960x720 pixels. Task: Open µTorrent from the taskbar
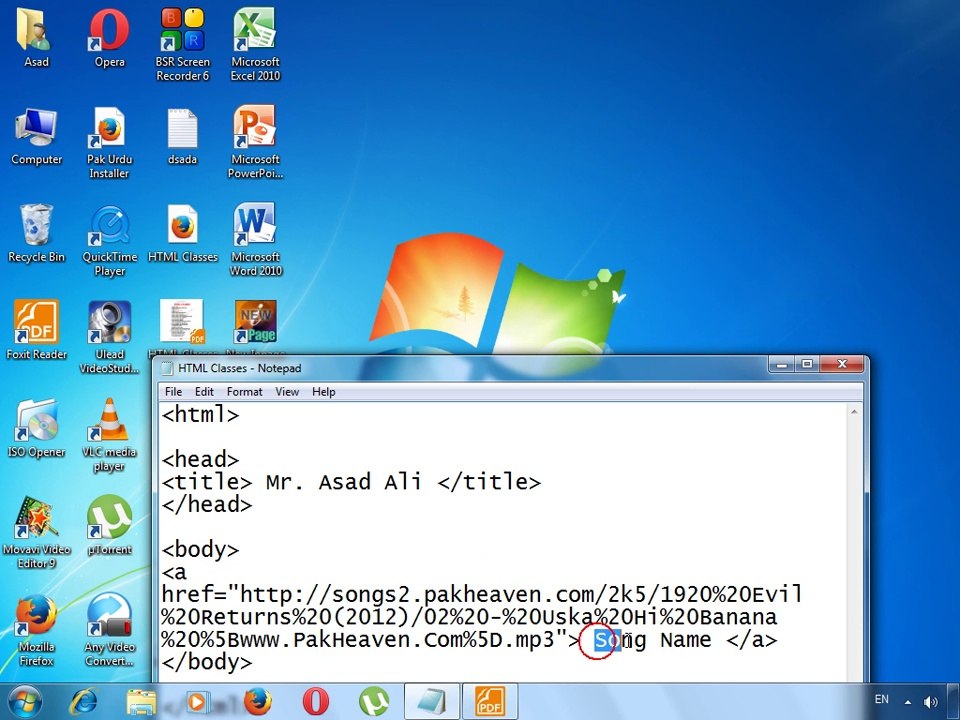pyautogui.click(x=374, y=702)
